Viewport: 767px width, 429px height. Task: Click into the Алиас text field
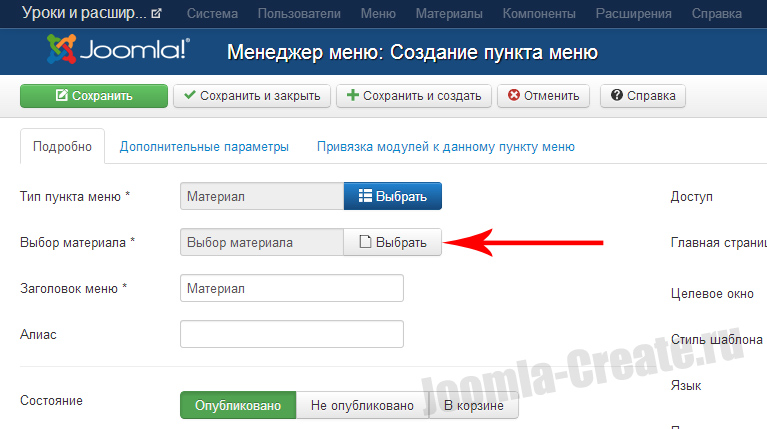coord(291,334)
